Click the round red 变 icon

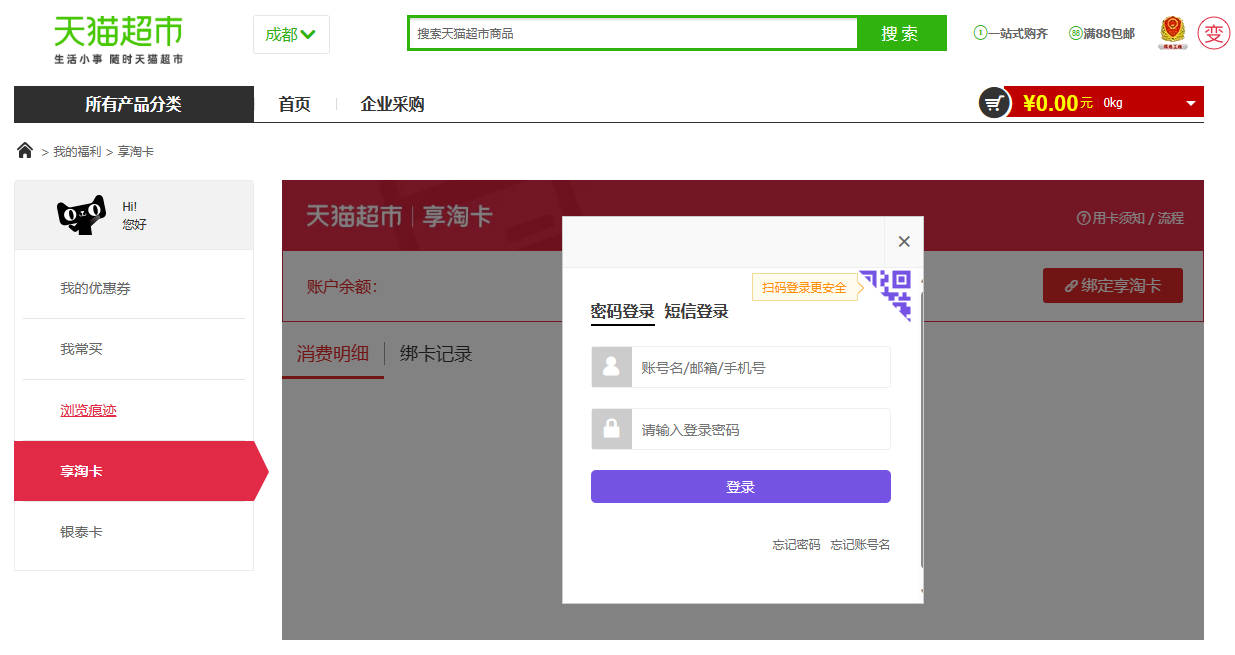click(x=1213, y=33)
